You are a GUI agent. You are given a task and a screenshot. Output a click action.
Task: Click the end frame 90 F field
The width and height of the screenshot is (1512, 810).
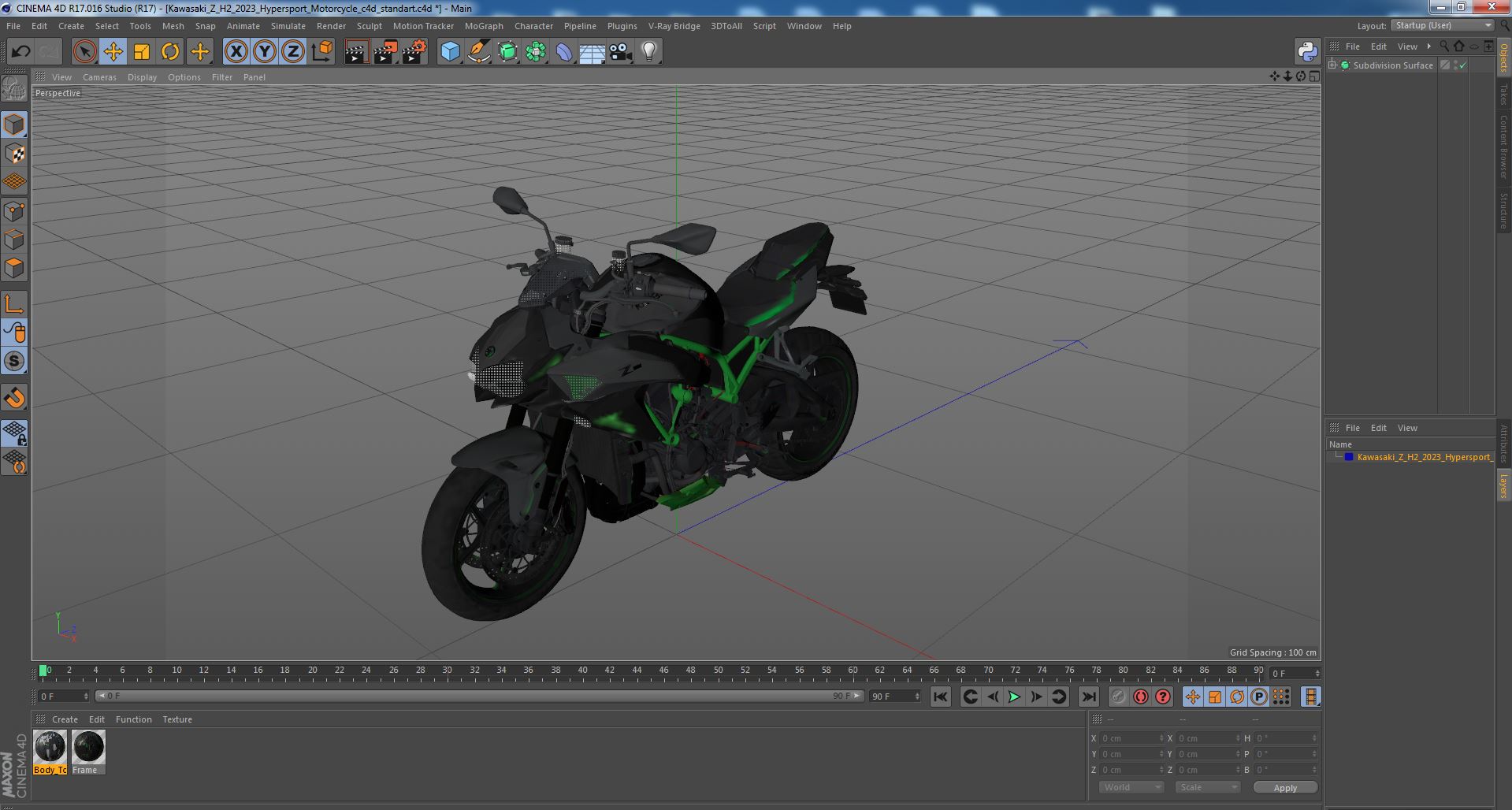[x=895, y=697]
